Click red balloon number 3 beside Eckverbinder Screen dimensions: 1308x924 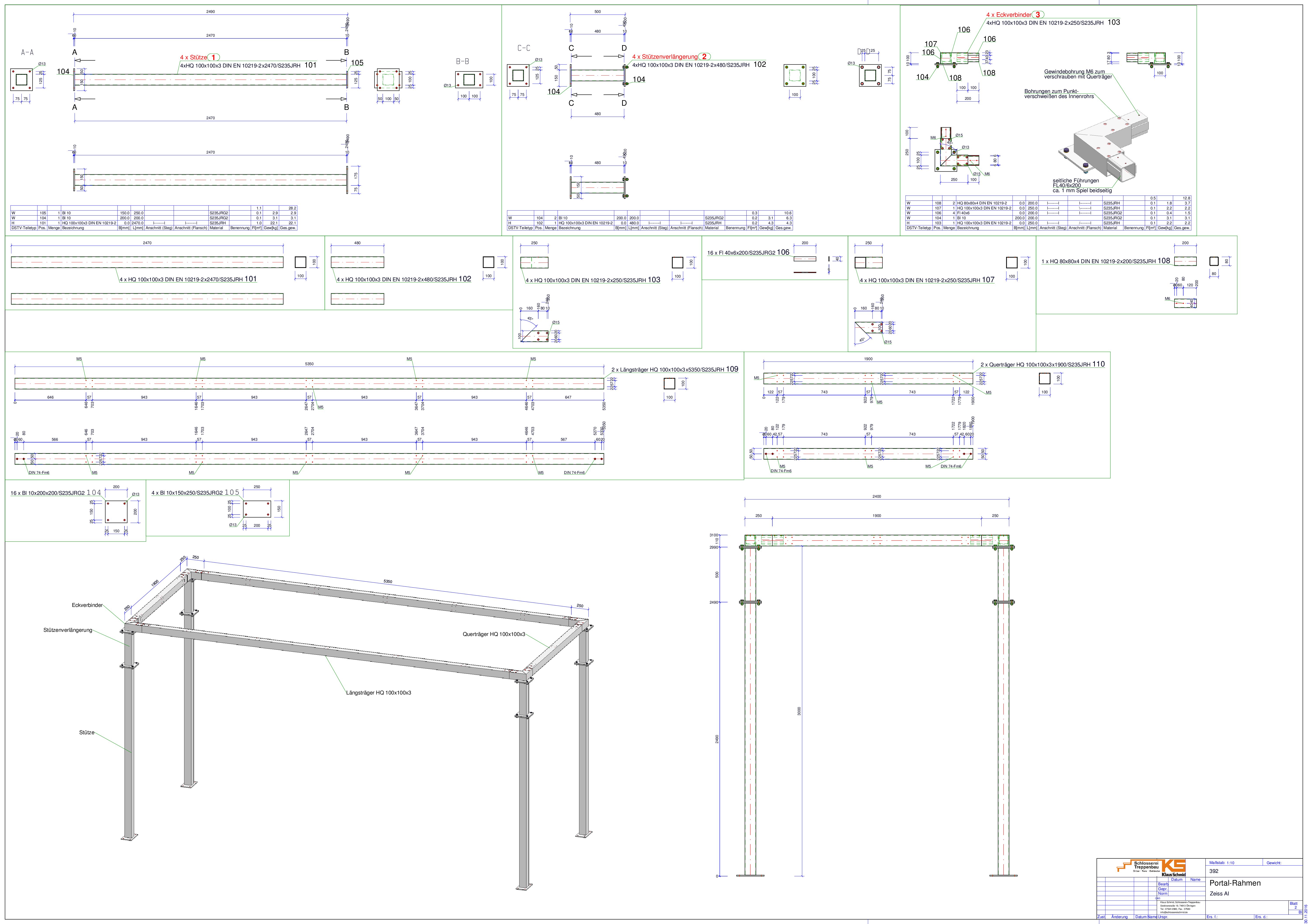(x=1038, y=15)
